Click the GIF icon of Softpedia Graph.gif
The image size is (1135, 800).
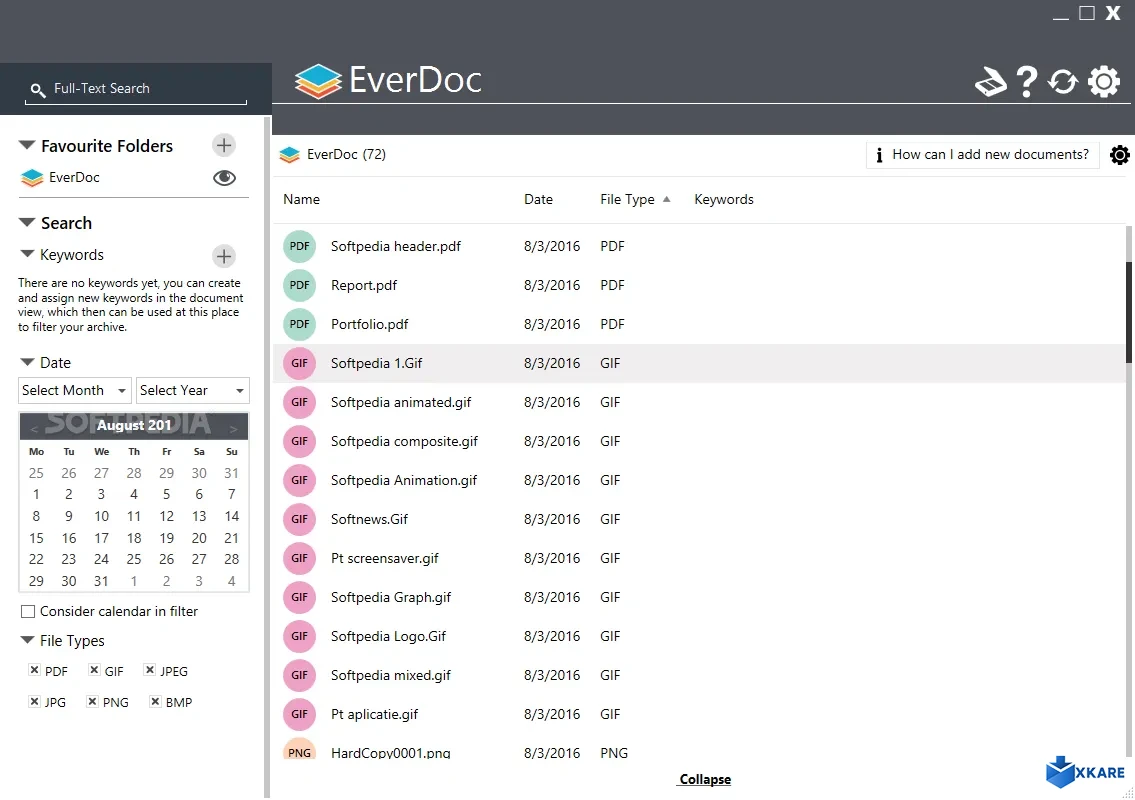pyautogui.click(x=300, y=598)
